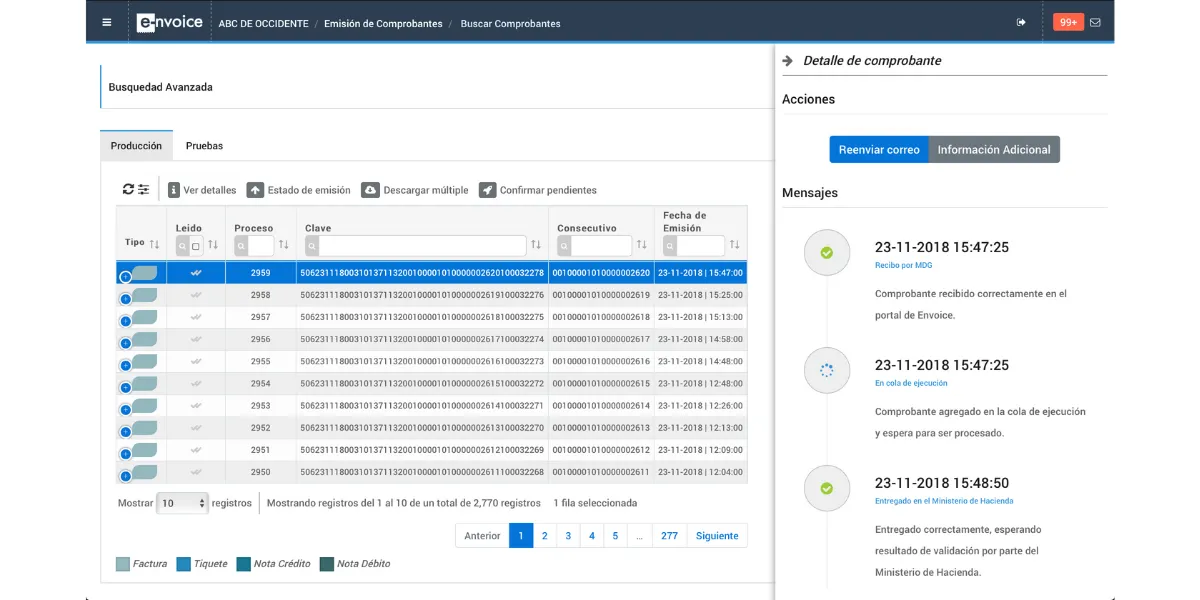
Task: Click the refresh table icon
Action: click(x=128, y=189)
